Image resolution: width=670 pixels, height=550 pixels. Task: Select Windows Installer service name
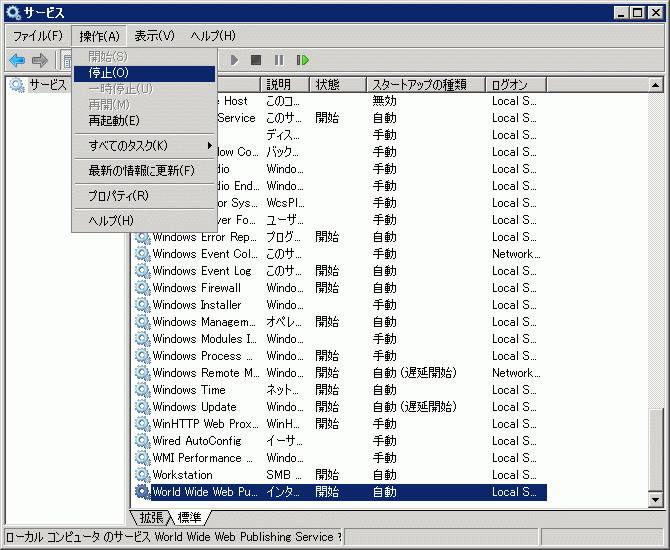pyautogui.click(x=197, y=305)
